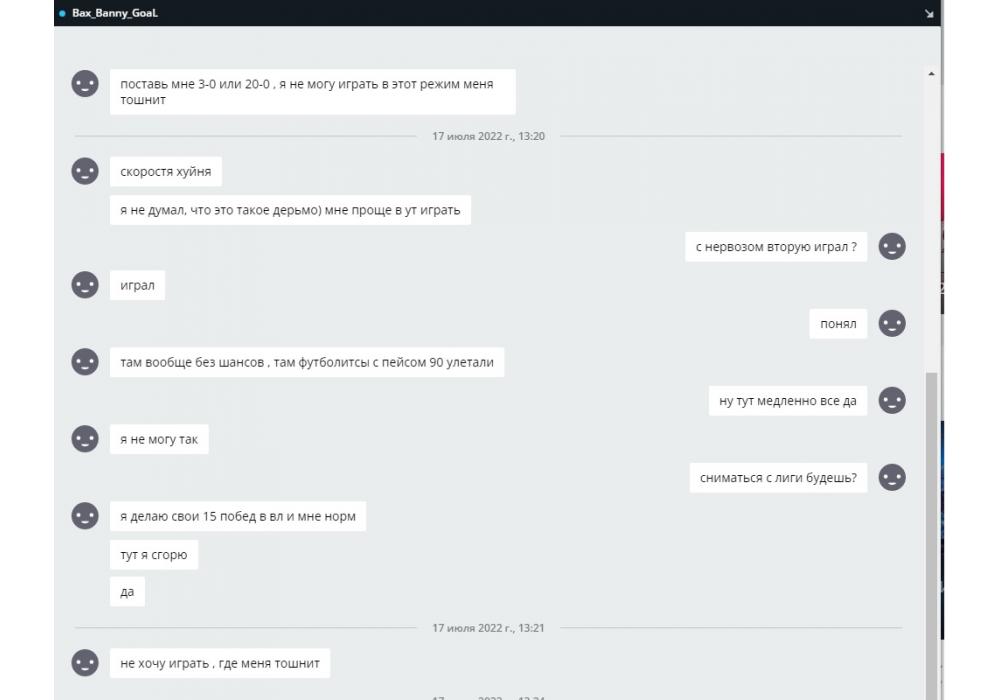Viewport: 1000px width, 700px height.
Task: Click the avatar beside 'поставь мне 3-0' message
Action: pos(85,84)
